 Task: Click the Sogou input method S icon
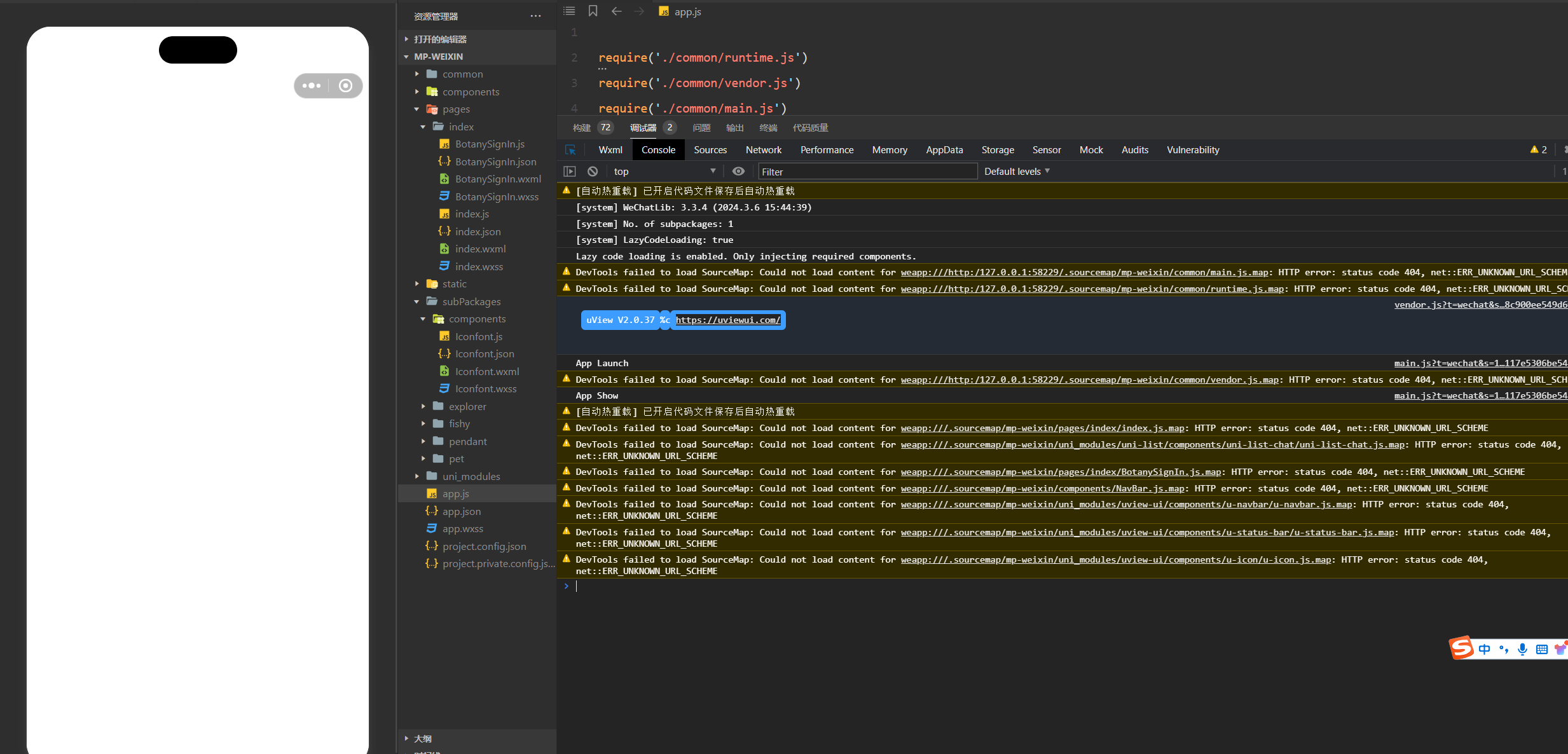coord(1461,648)
